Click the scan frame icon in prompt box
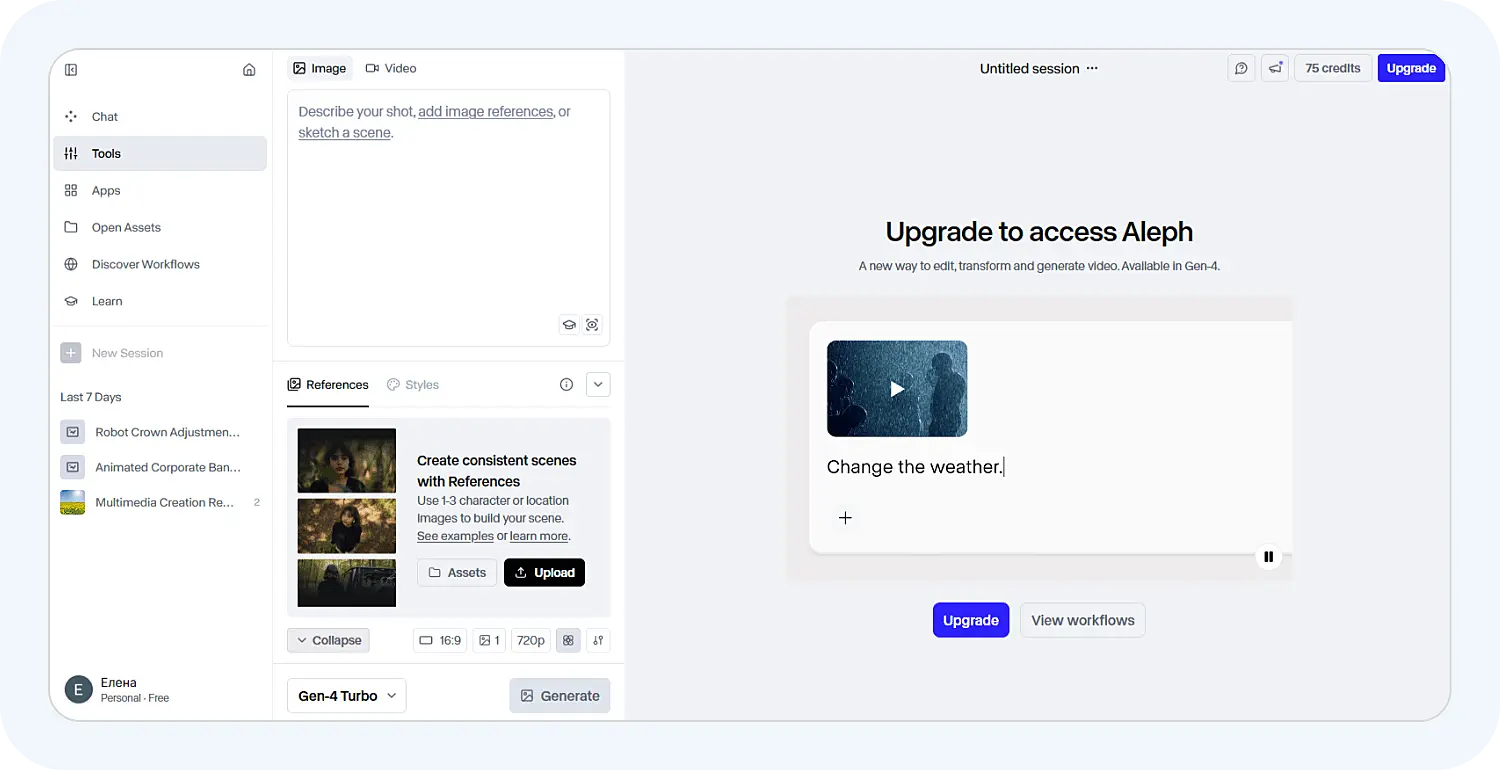The height and width of the screenshot is (770, 1500). click(592, 325)
